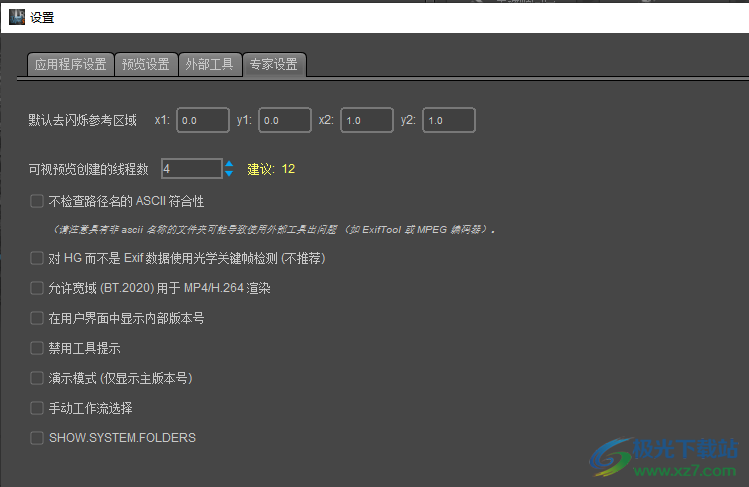Toggle SHOW.SYSTEM.FOLDERS checkbox
This screenshot has height=487, width=749.
[x=37, y=438]
